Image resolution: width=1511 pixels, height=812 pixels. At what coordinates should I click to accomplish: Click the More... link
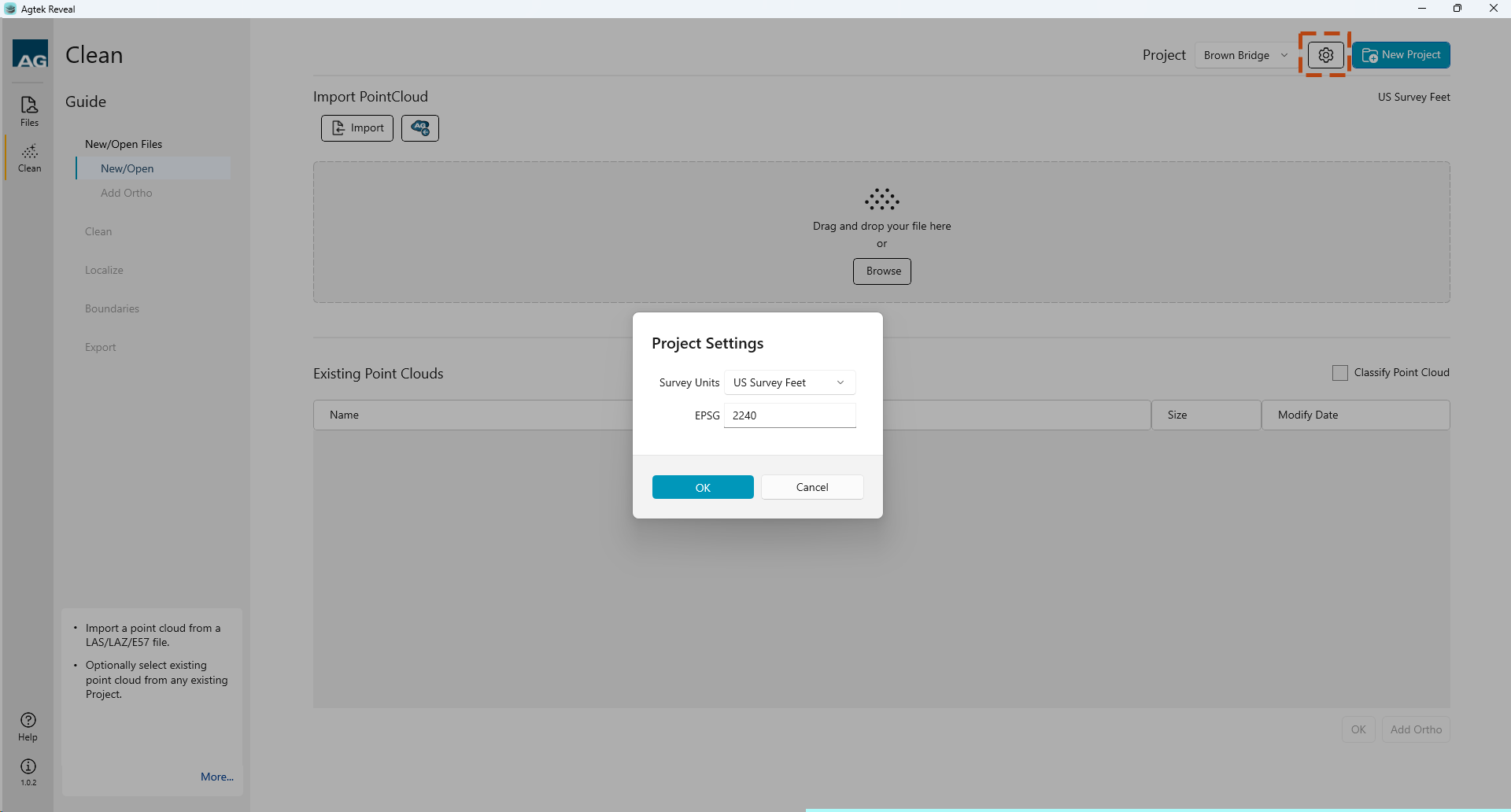[x=216, y=777]
